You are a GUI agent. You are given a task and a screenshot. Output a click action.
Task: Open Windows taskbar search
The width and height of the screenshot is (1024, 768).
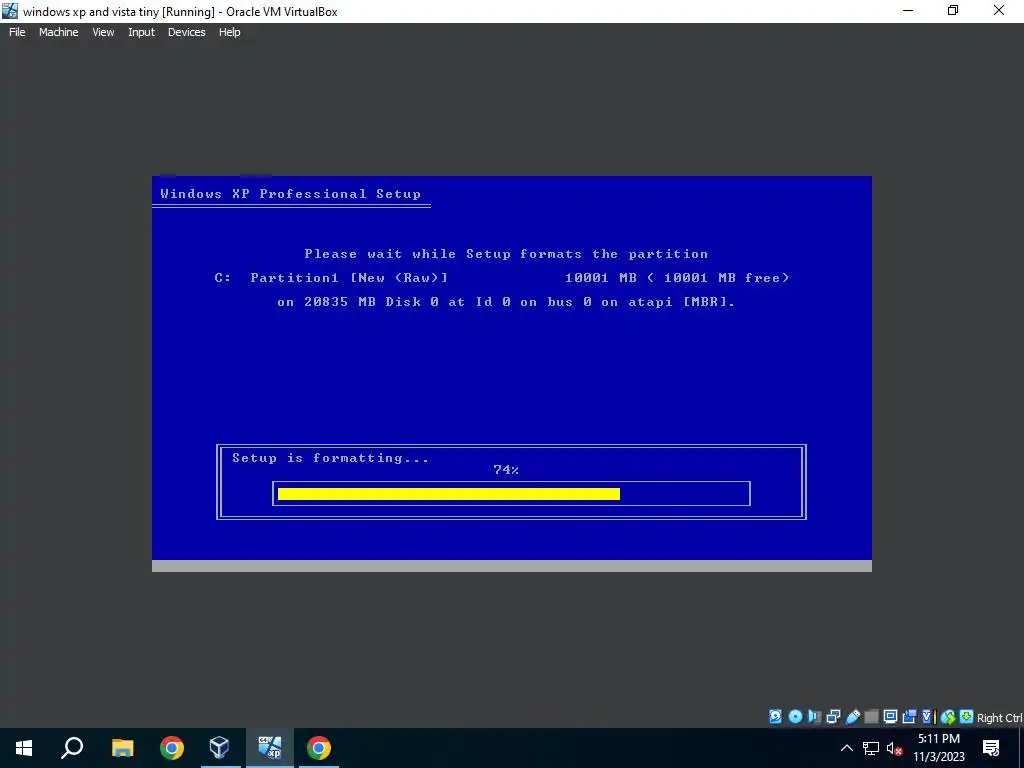tap(72, 748)
